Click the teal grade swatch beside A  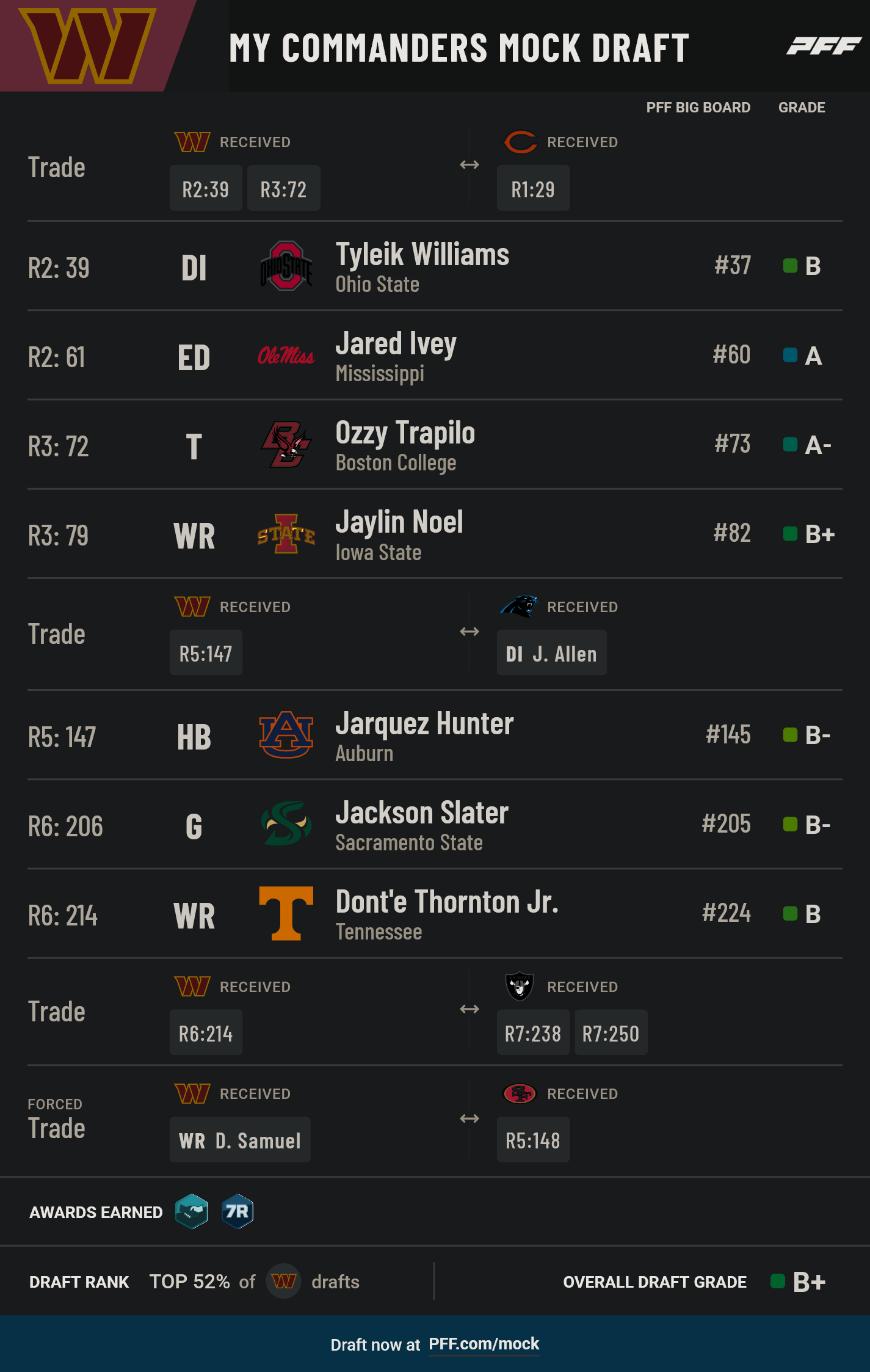[x=790, y=355]
